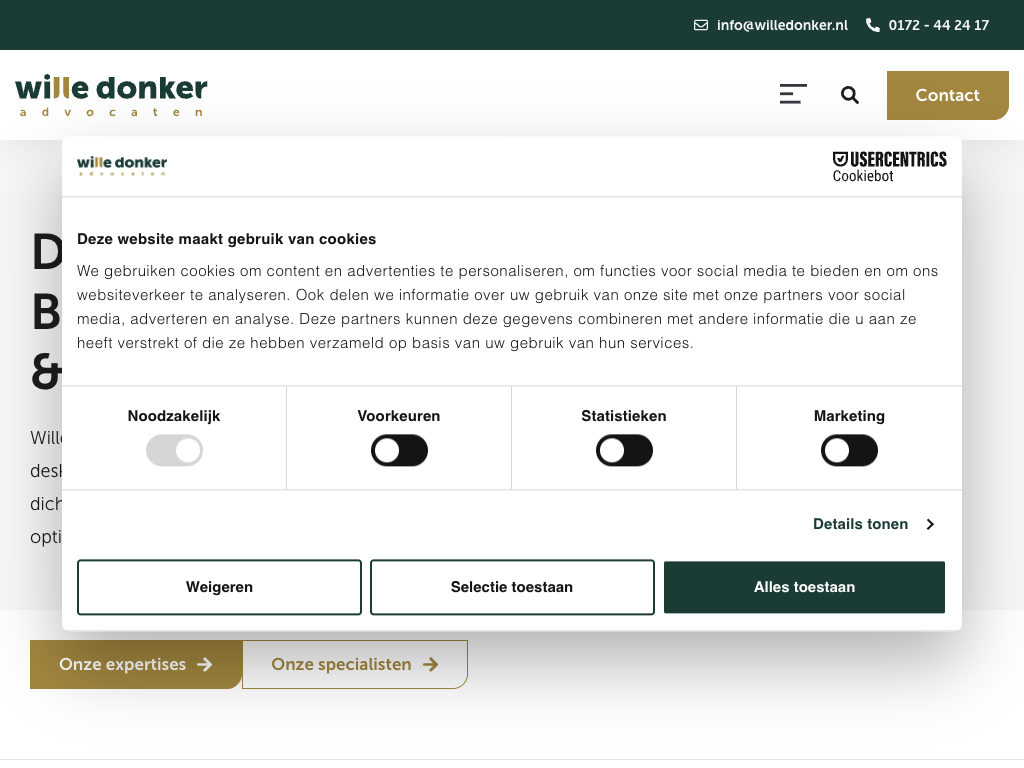Image resolution: width=1024 pixels, height=768 pixels.
Task: Enable the Marketing cookies switch
Action: 849,451
